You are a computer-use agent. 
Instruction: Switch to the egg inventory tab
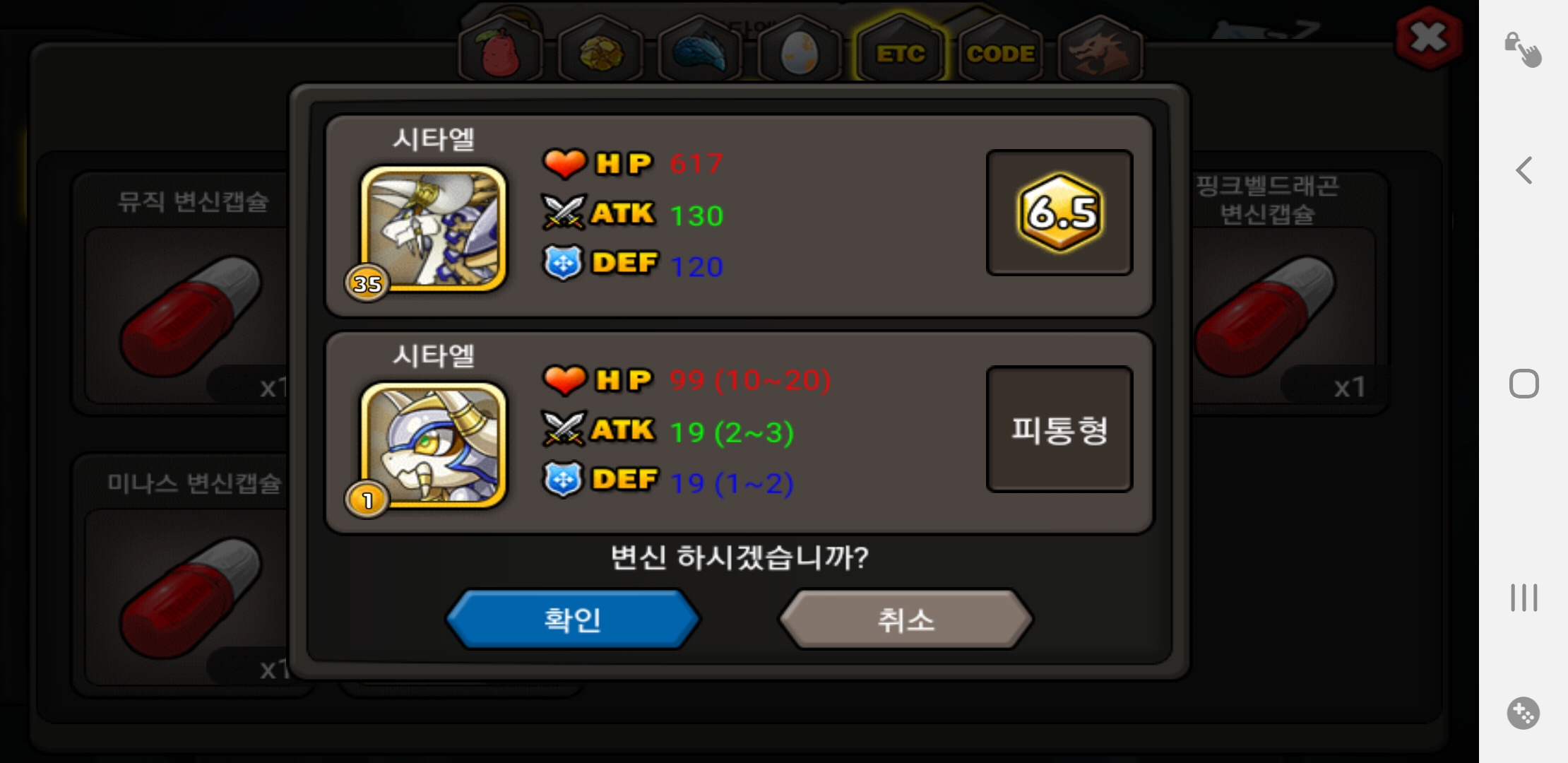[800, 49]
